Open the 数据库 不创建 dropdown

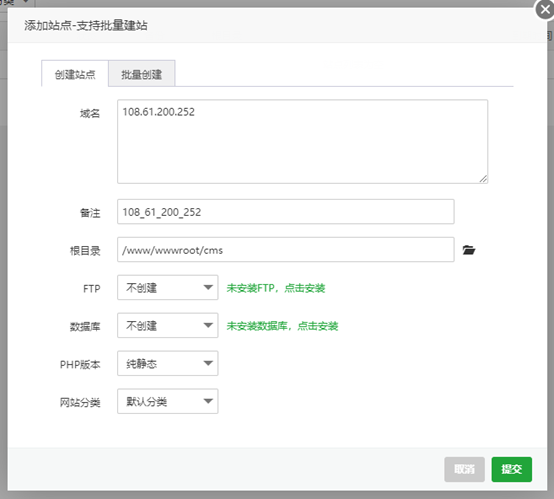point(167,325)
